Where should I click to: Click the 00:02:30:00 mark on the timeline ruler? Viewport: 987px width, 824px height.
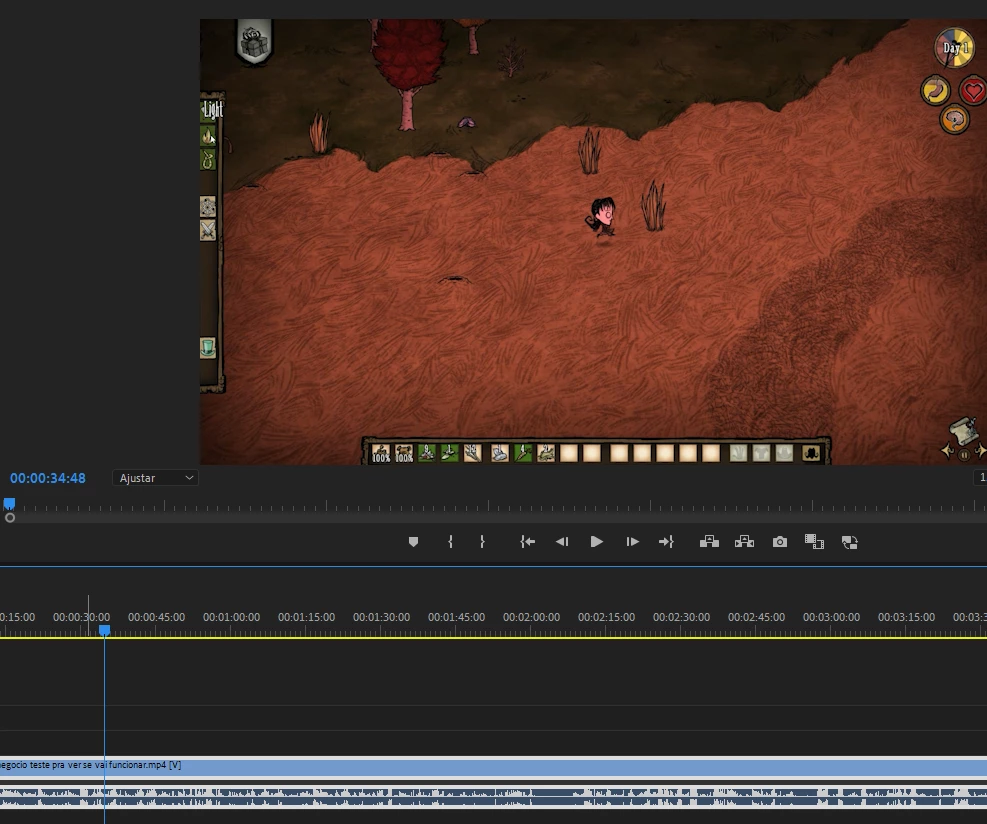point(681,618)
